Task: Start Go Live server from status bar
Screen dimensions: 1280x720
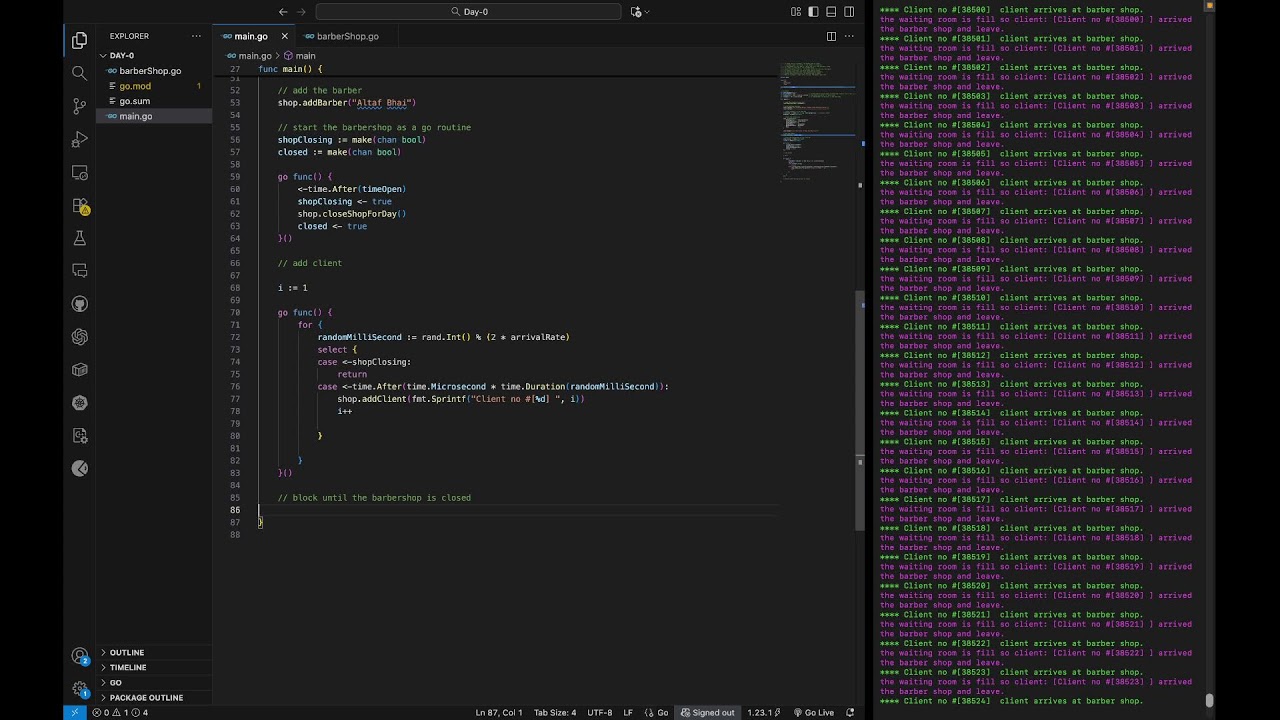Action: coord(813,712)
